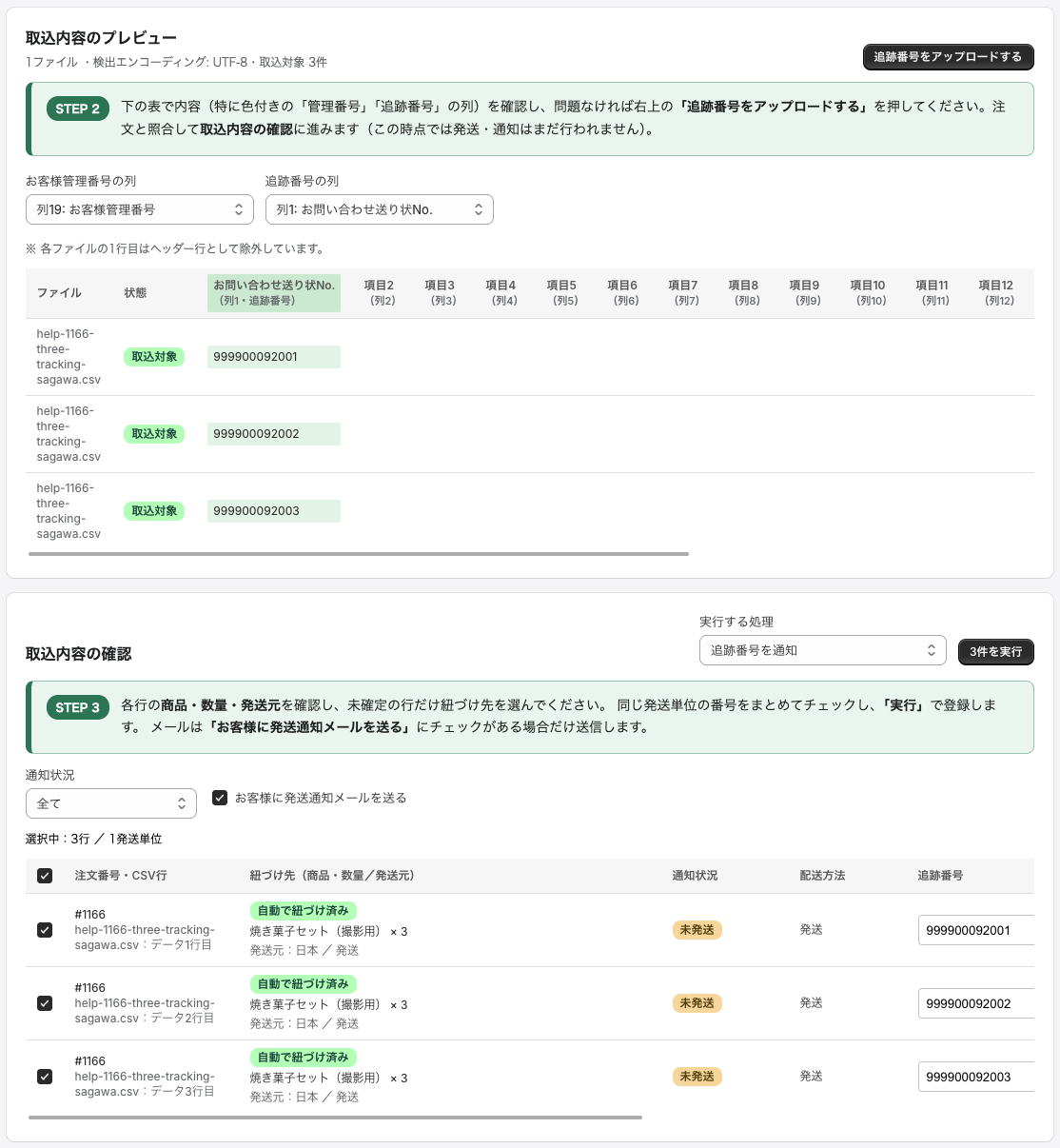Uncheck the row checkbox for データ1行目
The height and width of the screenshot is (1148, 1060).
coord(45,930)
